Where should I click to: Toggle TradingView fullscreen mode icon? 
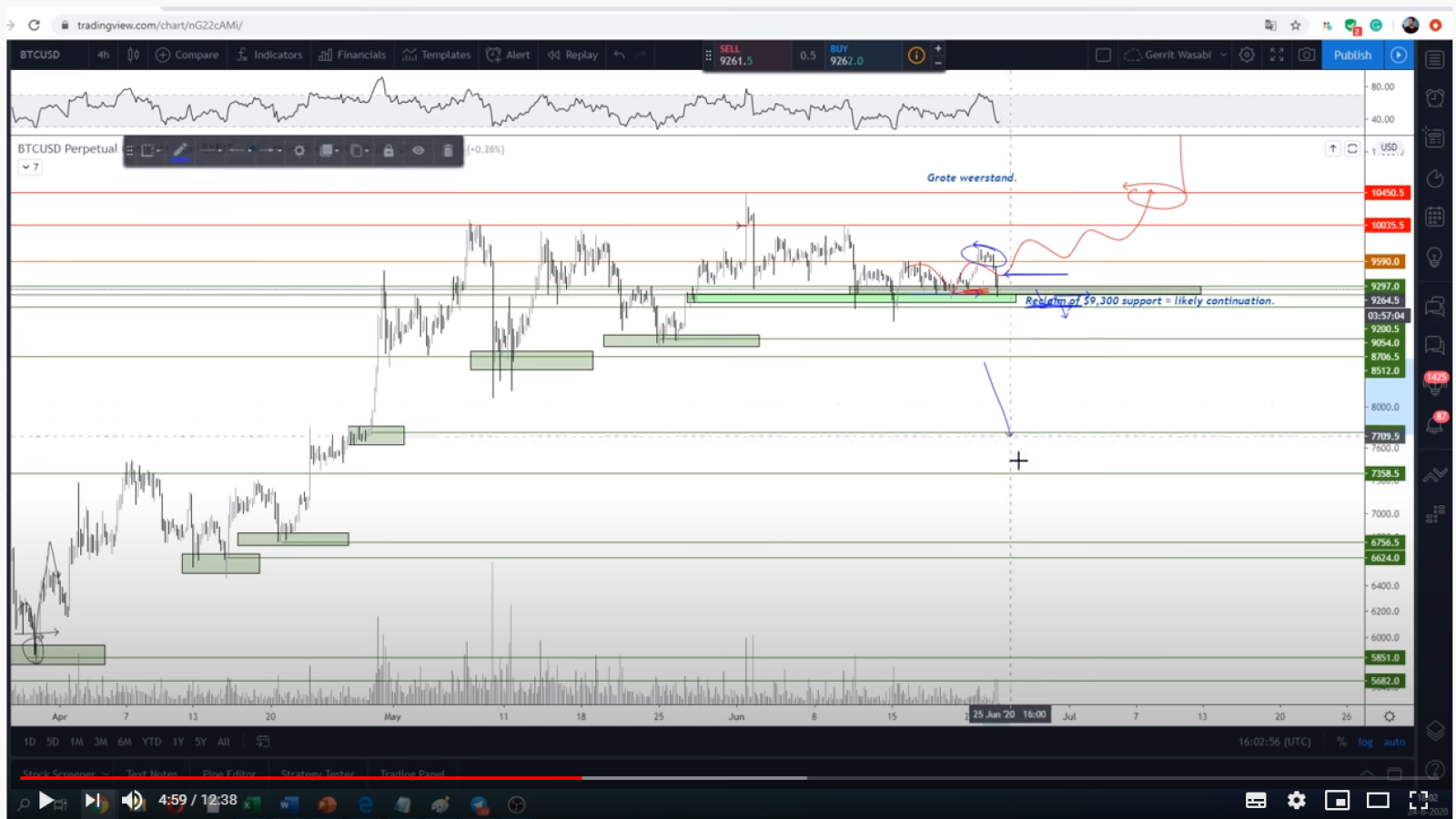pyautogui.click(x=1277, y=55)
